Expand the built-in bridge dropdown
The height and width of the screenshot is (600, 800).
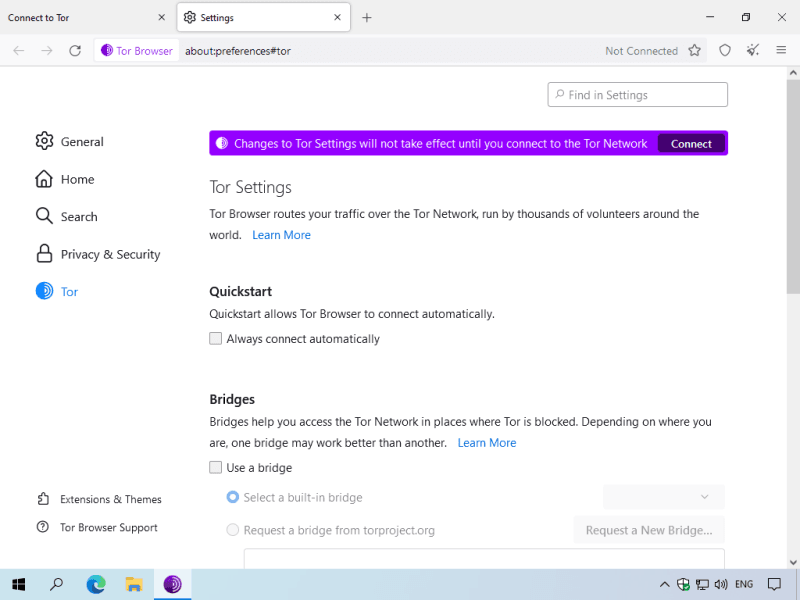coord(664,497)
